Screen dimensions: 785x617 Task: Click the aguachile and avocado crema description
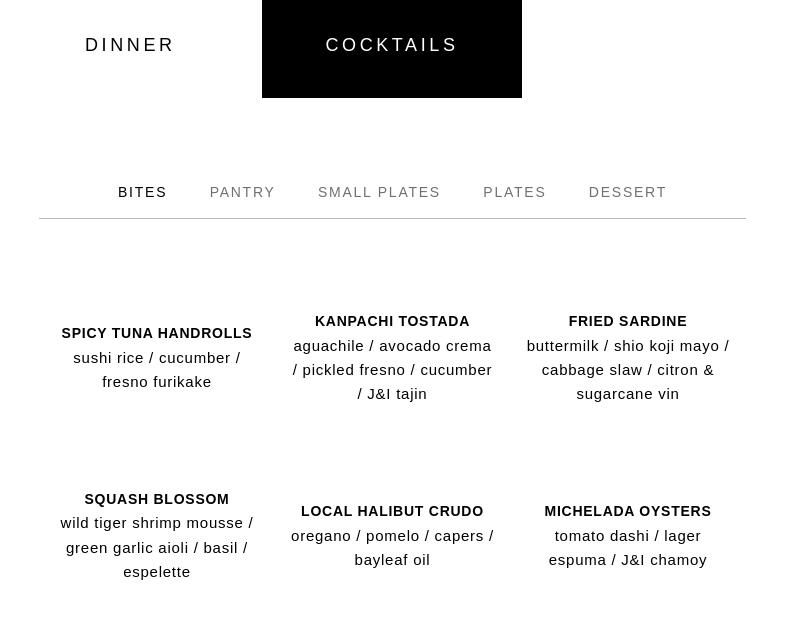[392, 369]
